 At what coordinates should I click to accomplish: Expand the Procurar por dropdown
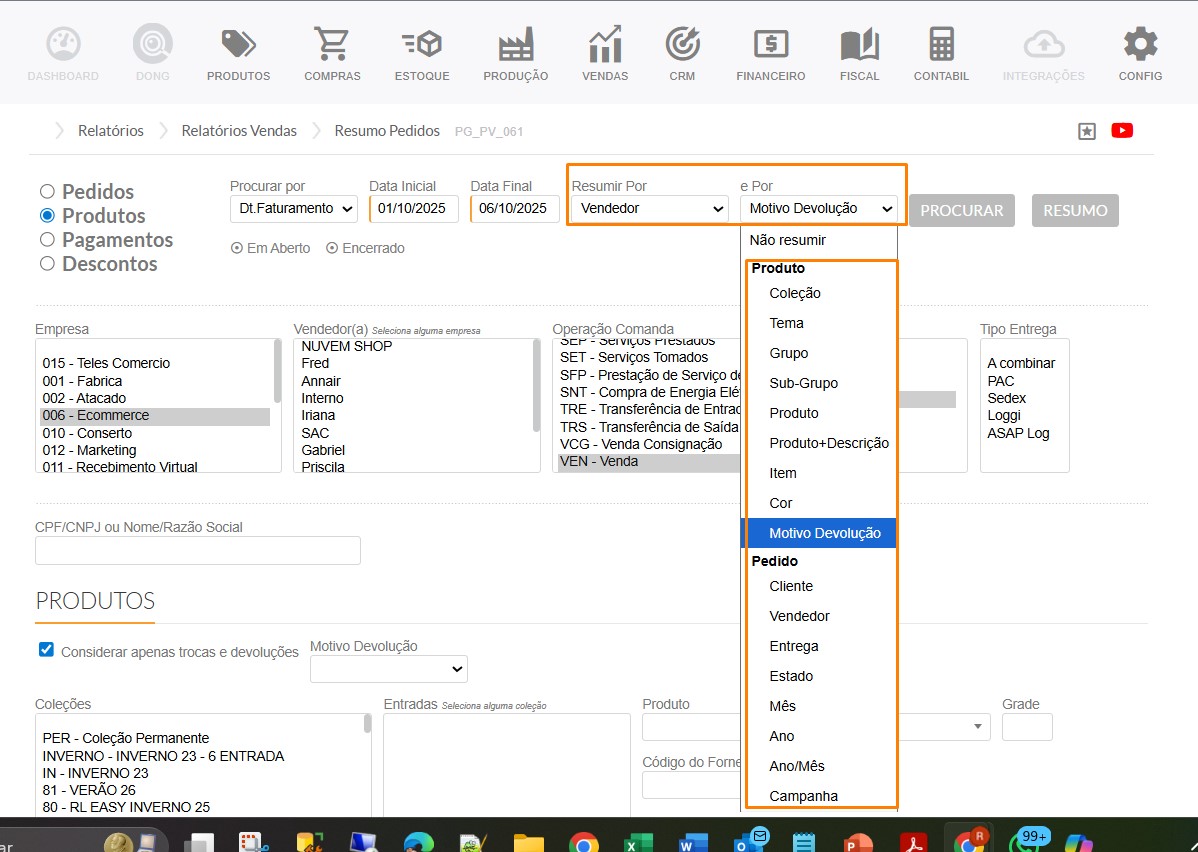(x=293, y=209)
